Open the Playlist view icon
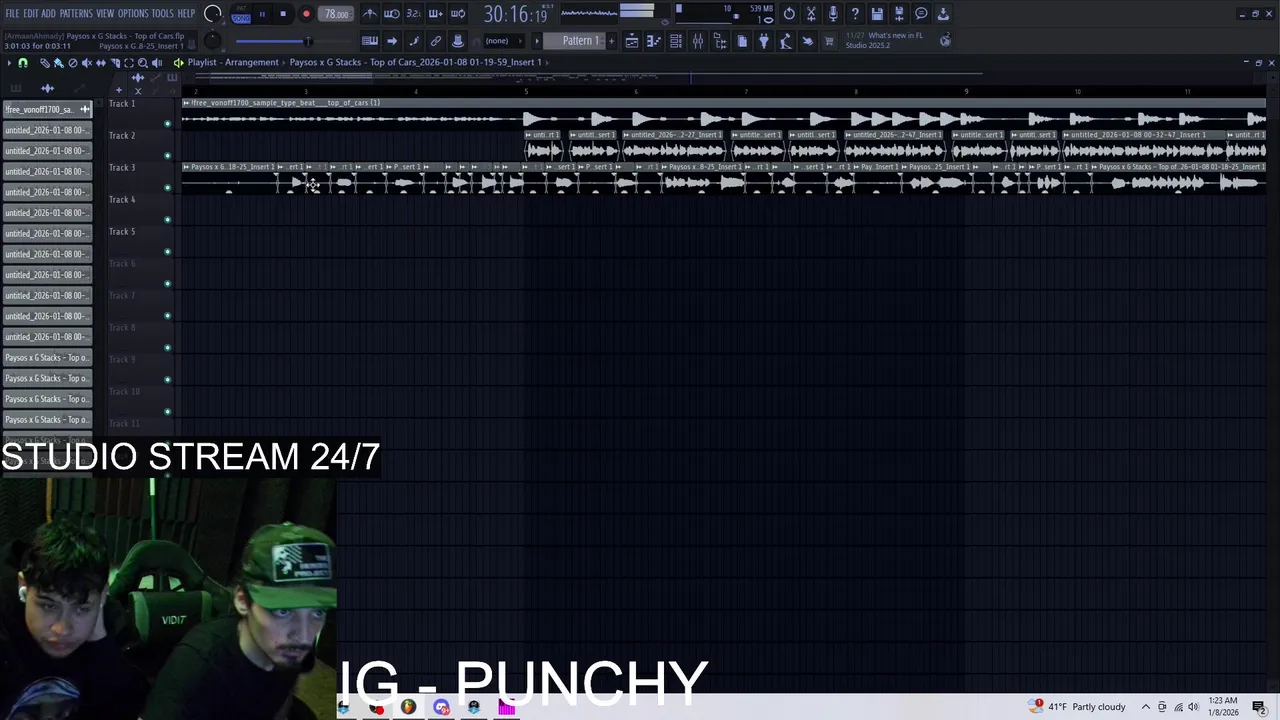The image size is (1280, 720). (x=632, y=41)
